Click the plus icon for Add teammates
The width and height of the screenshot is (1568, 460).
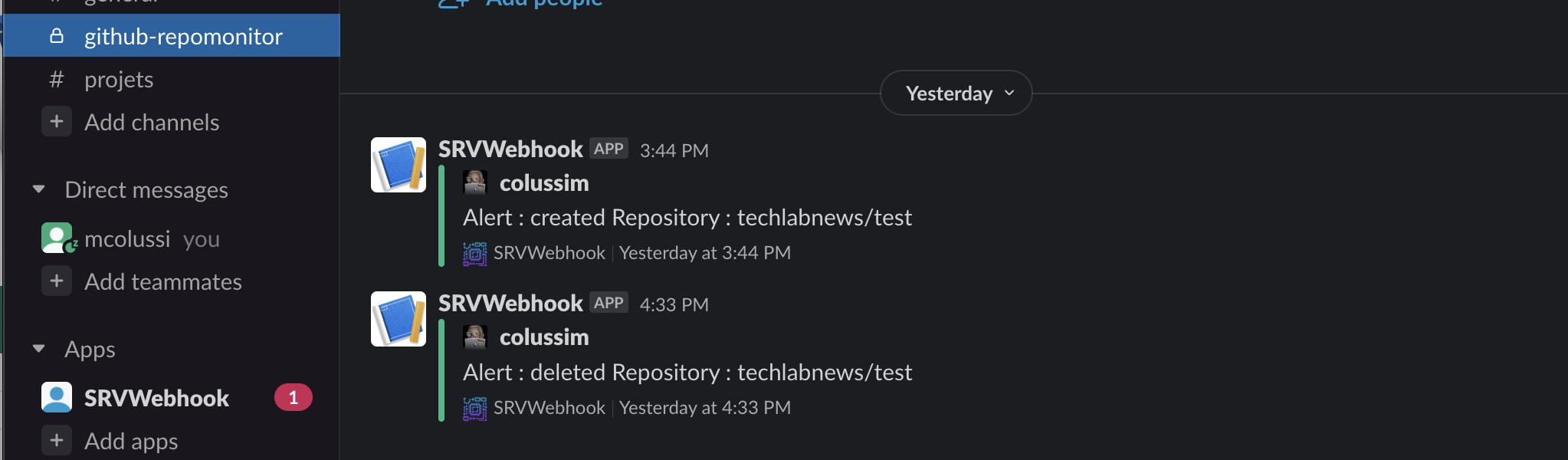pyautogui.click(x=57, y=281)
